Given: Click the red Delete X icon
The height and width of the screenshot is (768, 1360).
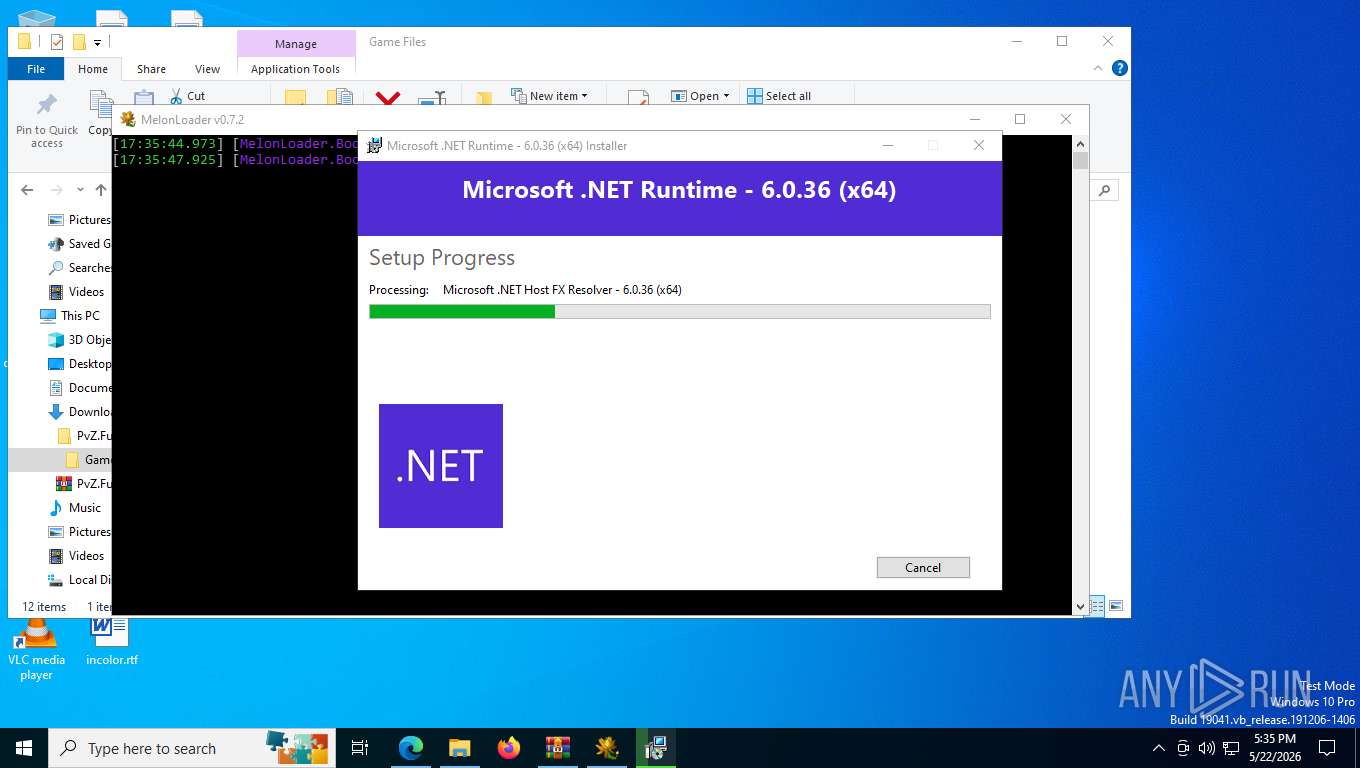Looking at the screenshot, I should (388, 98).
